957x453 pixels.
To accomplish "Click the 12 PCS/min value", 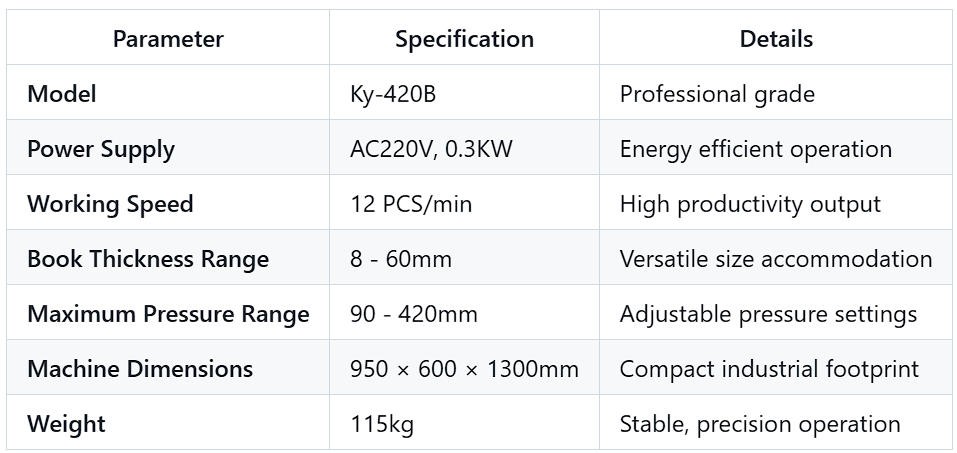I will click(411, 204).
